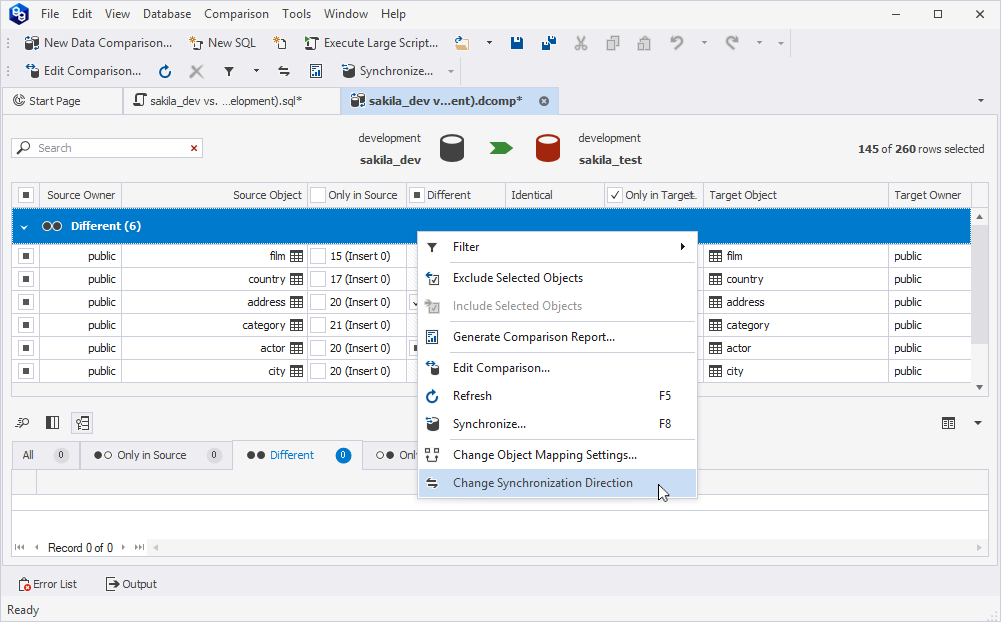
Task: Select the quick search icon below the grid
Action: pyautogui.click(x=21, y=422)
